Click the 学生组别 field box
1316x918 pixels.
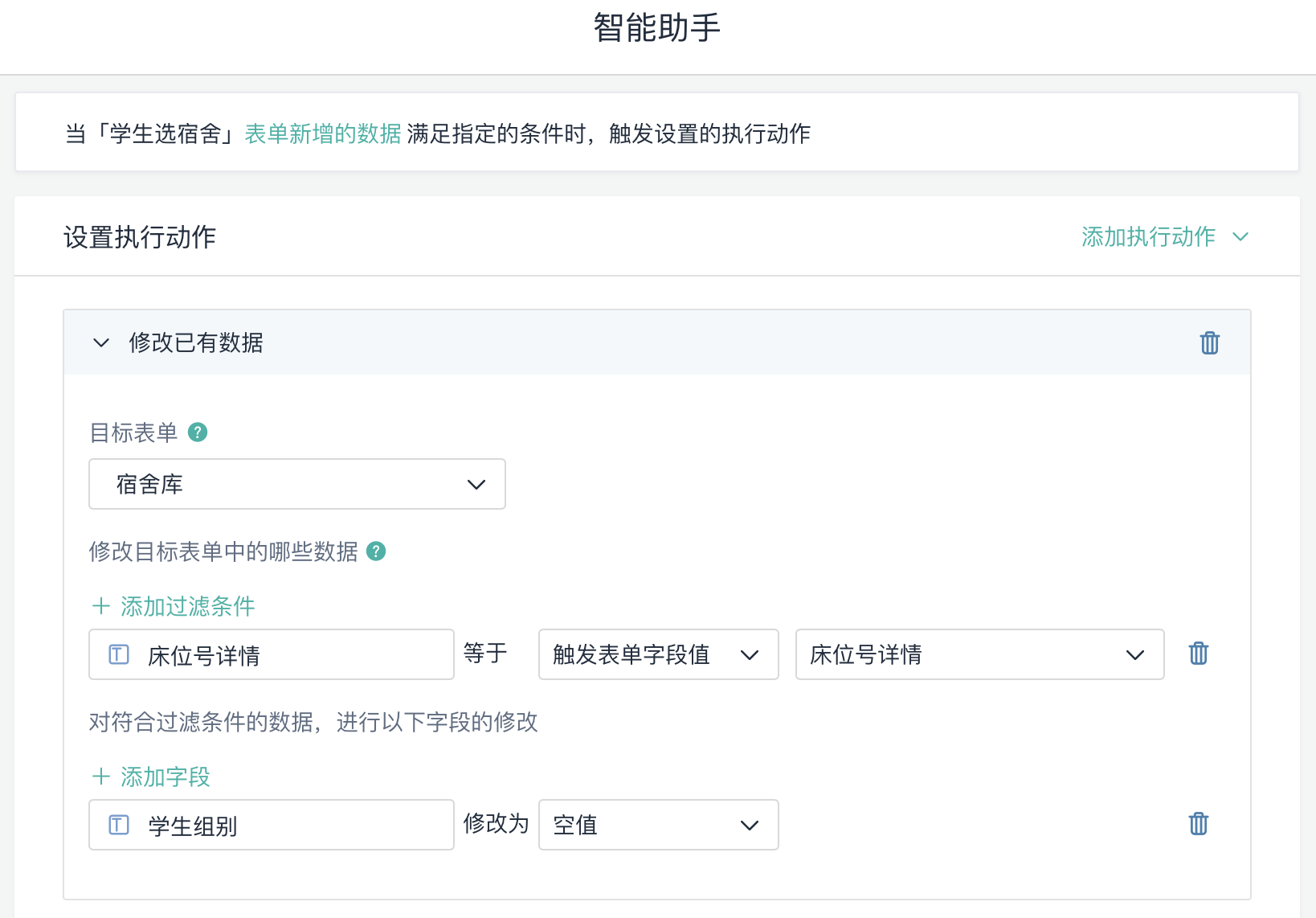coord(272,825)
